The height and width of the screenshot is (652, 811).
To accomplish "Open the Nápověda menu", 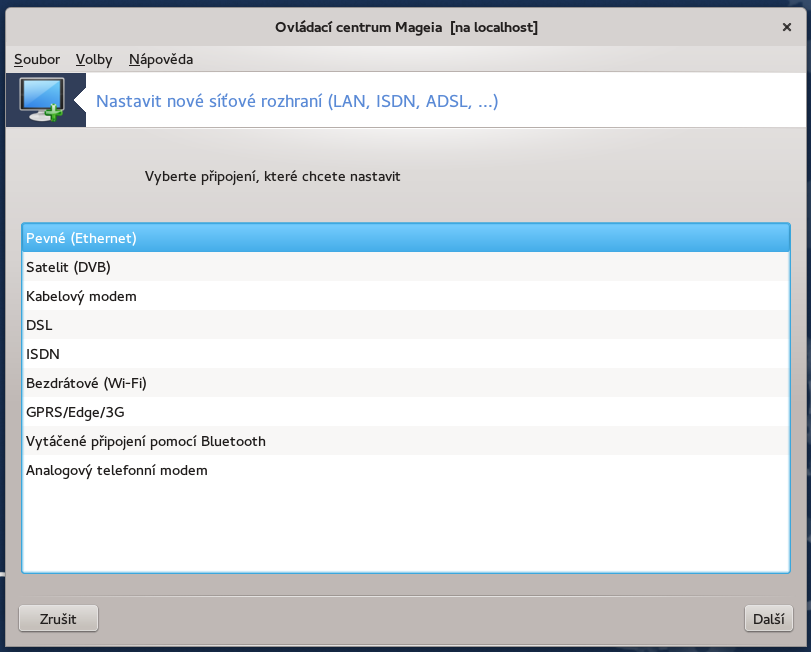I will (161, 59).
